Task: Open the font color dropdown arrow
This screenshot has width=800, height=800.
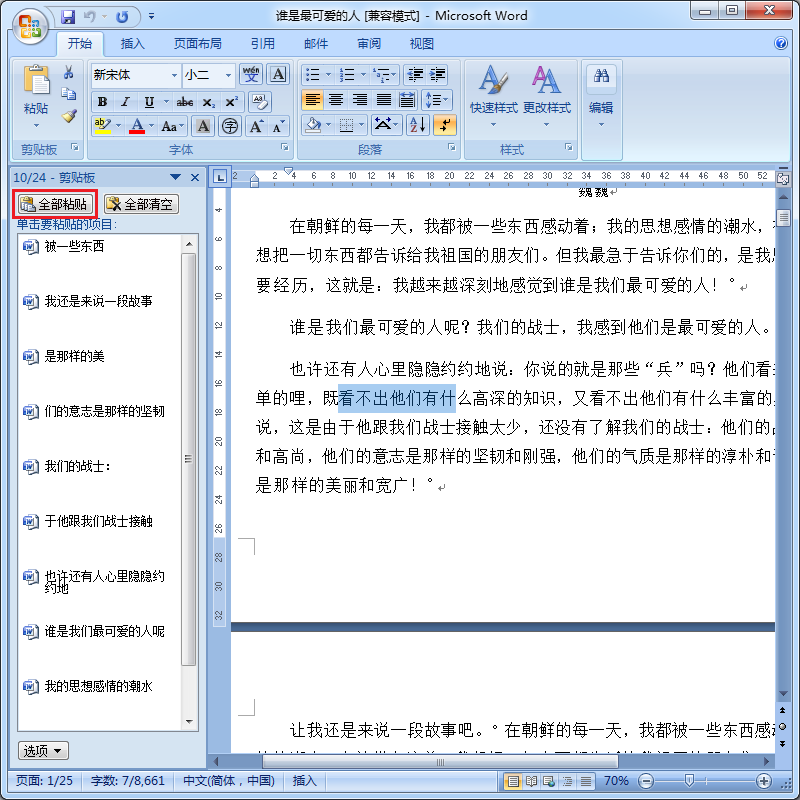Action: point(152,125)
